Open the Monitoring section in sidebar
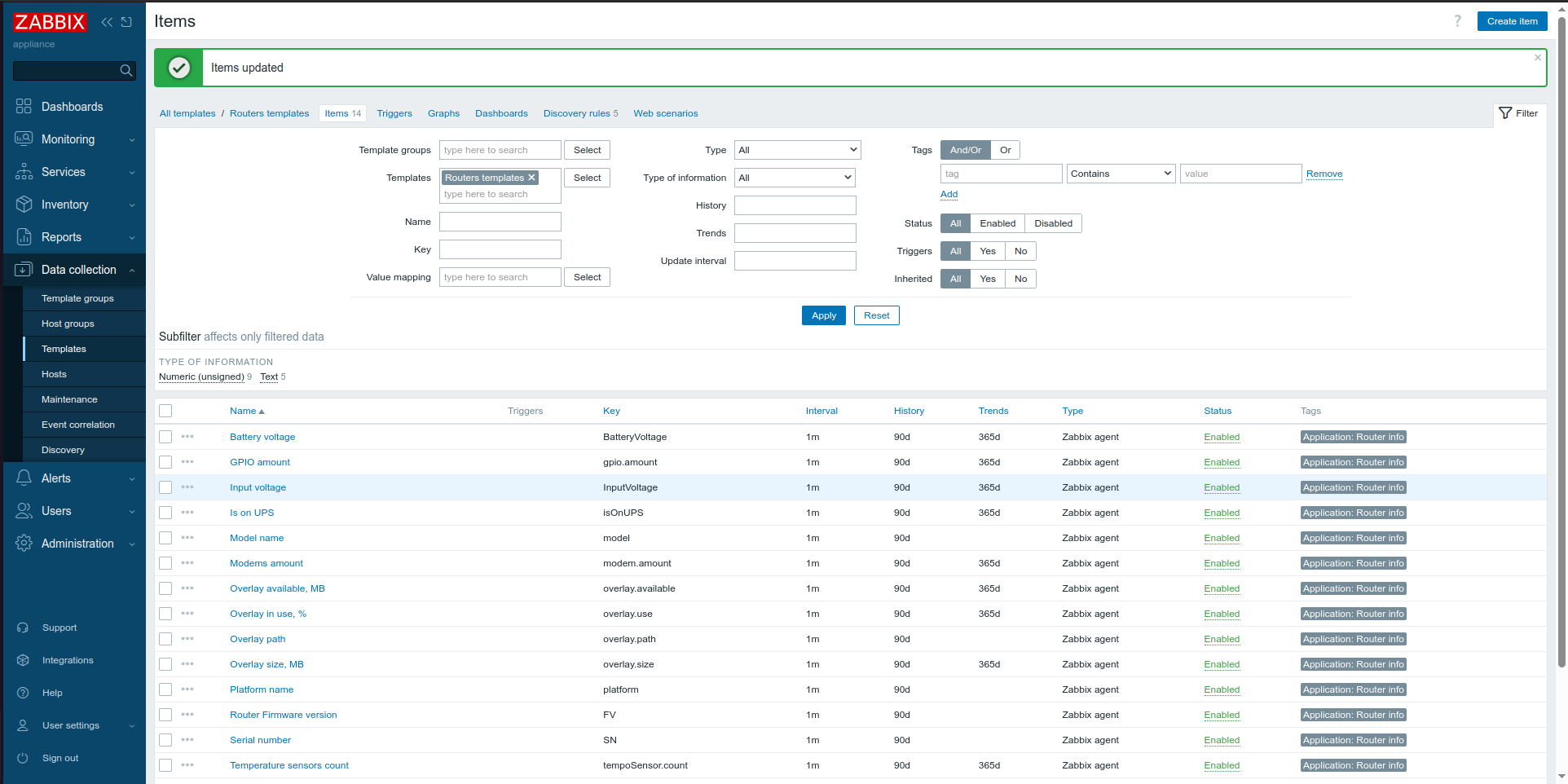1568x784 pixels. point(68,139)
